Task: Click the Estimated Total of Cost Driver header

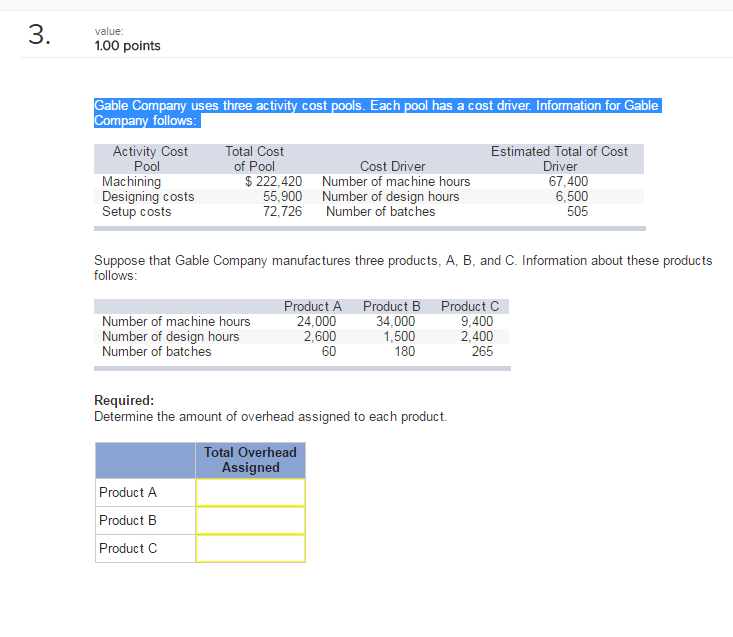Action: (559, 159)
